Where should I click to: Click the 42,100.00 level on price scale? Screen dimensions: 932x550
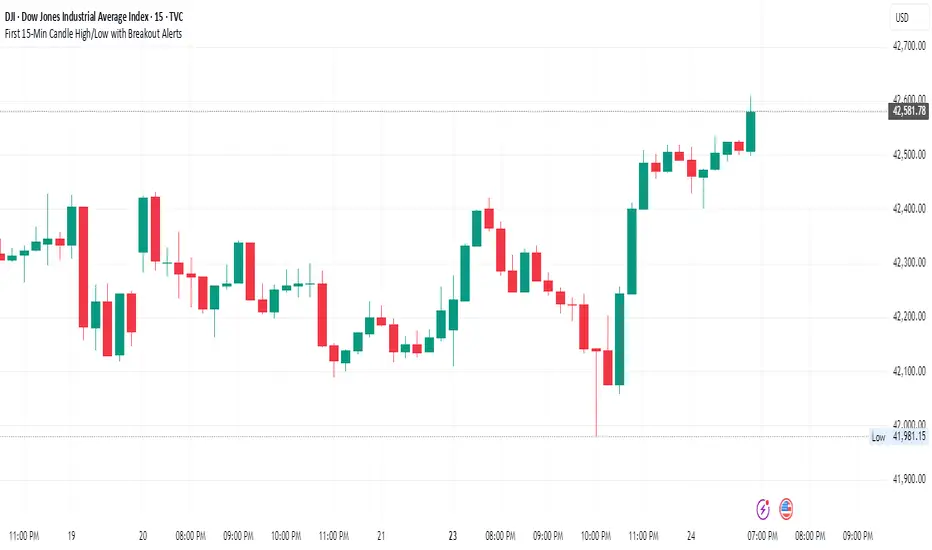(908, 371)
